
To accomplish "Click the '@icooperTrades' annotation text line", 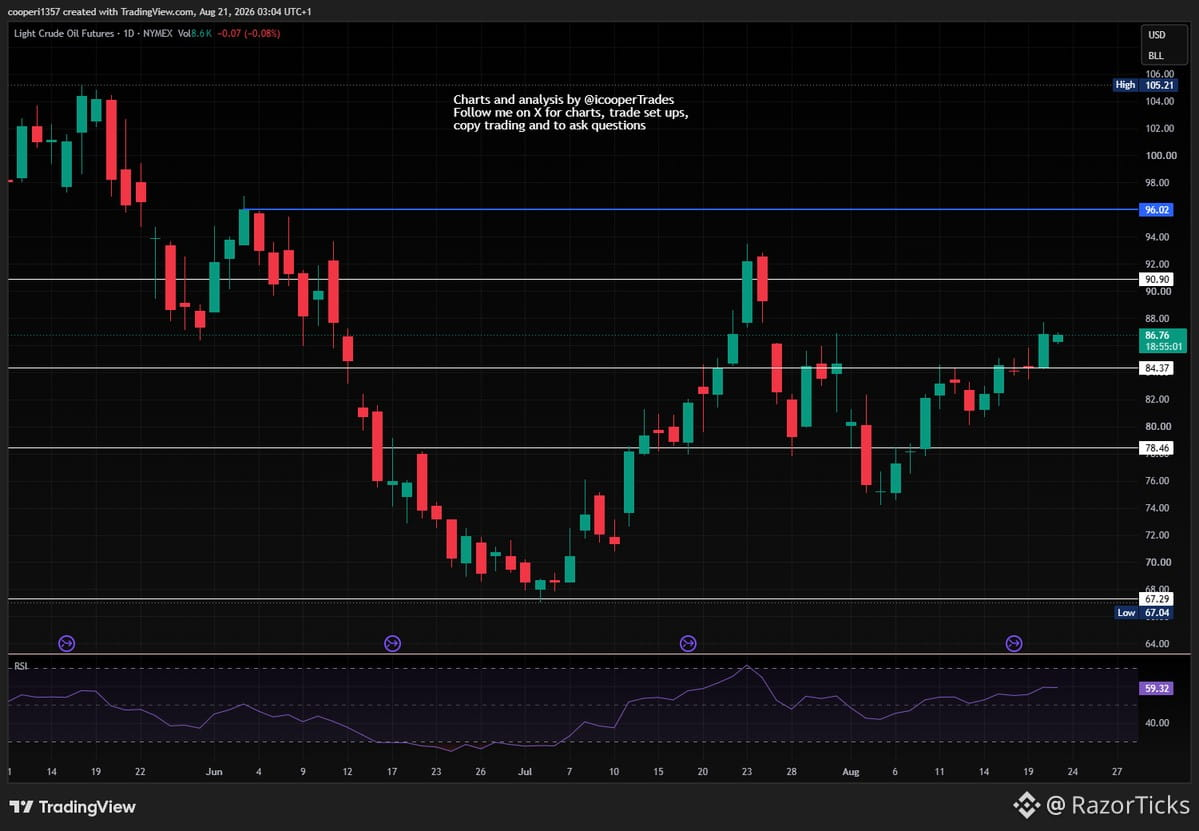I will click(564, 99).
